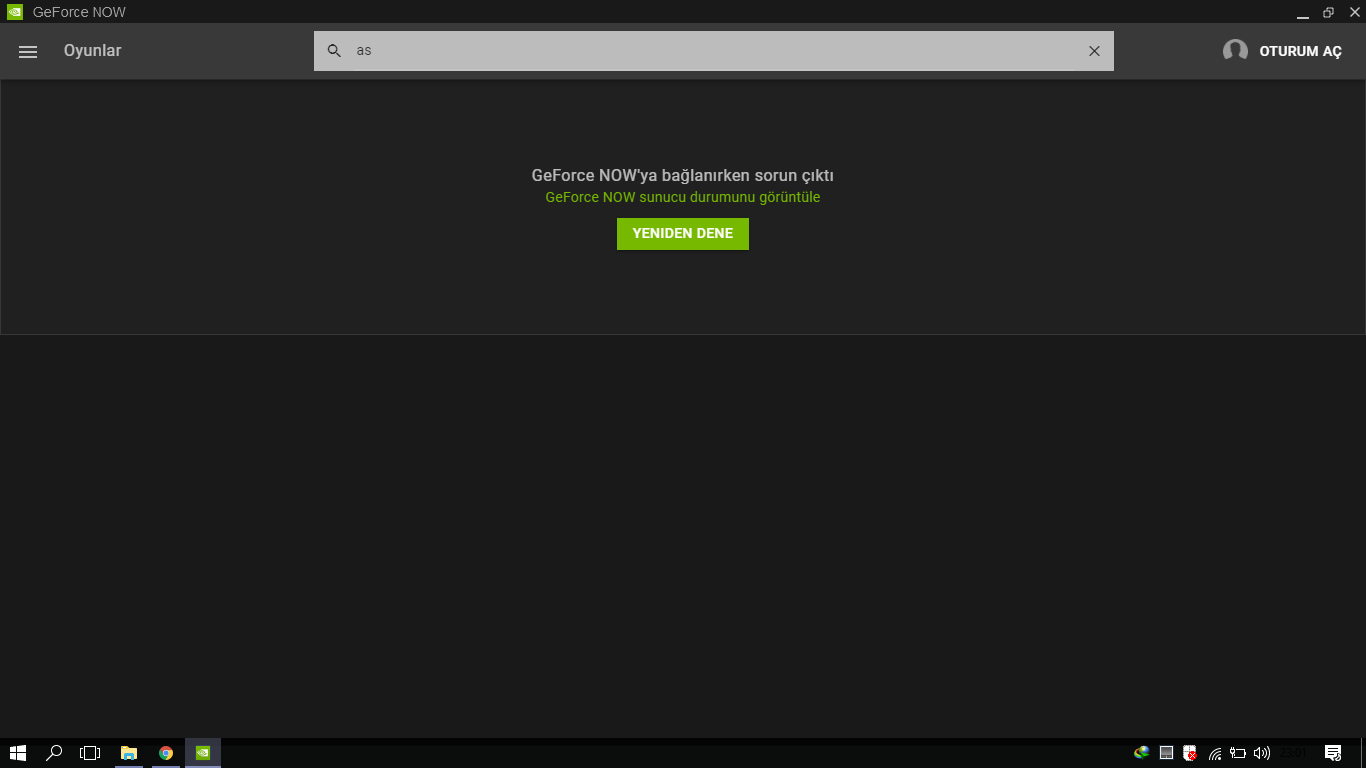
Task: Open Task View on the taskbar
Action: click(x=90, y=753)
